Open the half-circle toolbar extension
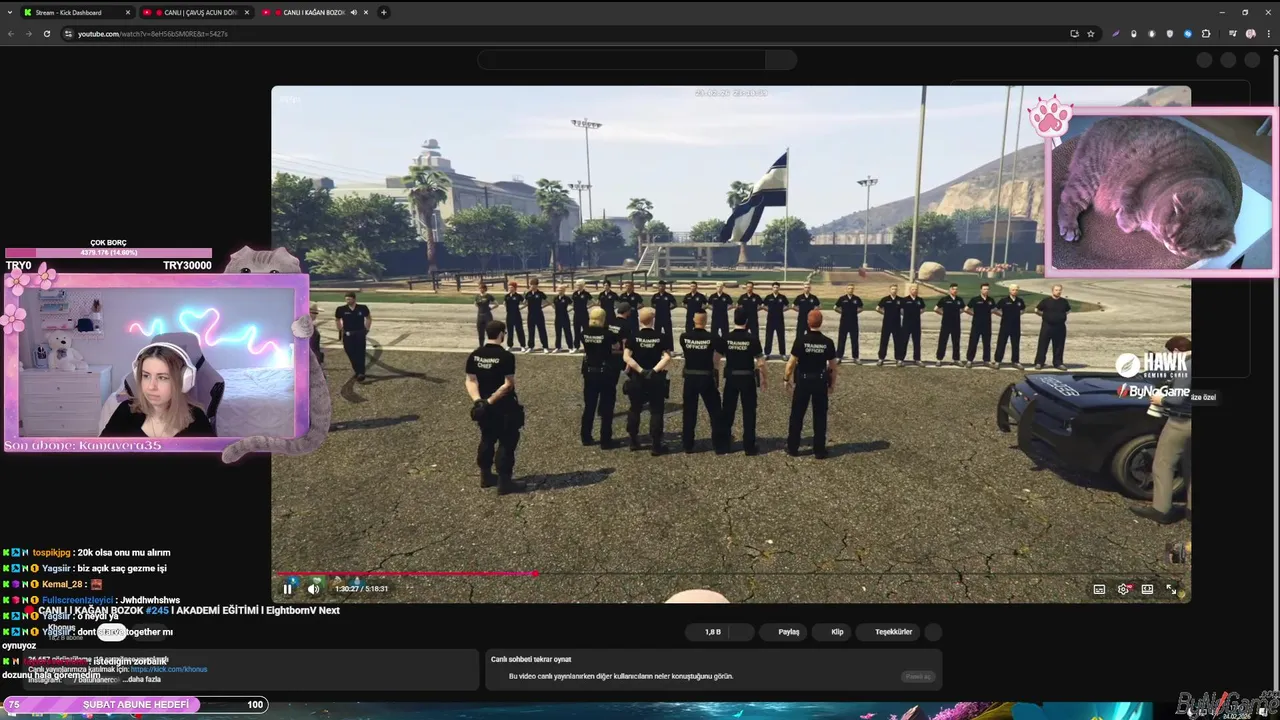This screenshot has width=1280, height=720. click(x=1151, y=33)
